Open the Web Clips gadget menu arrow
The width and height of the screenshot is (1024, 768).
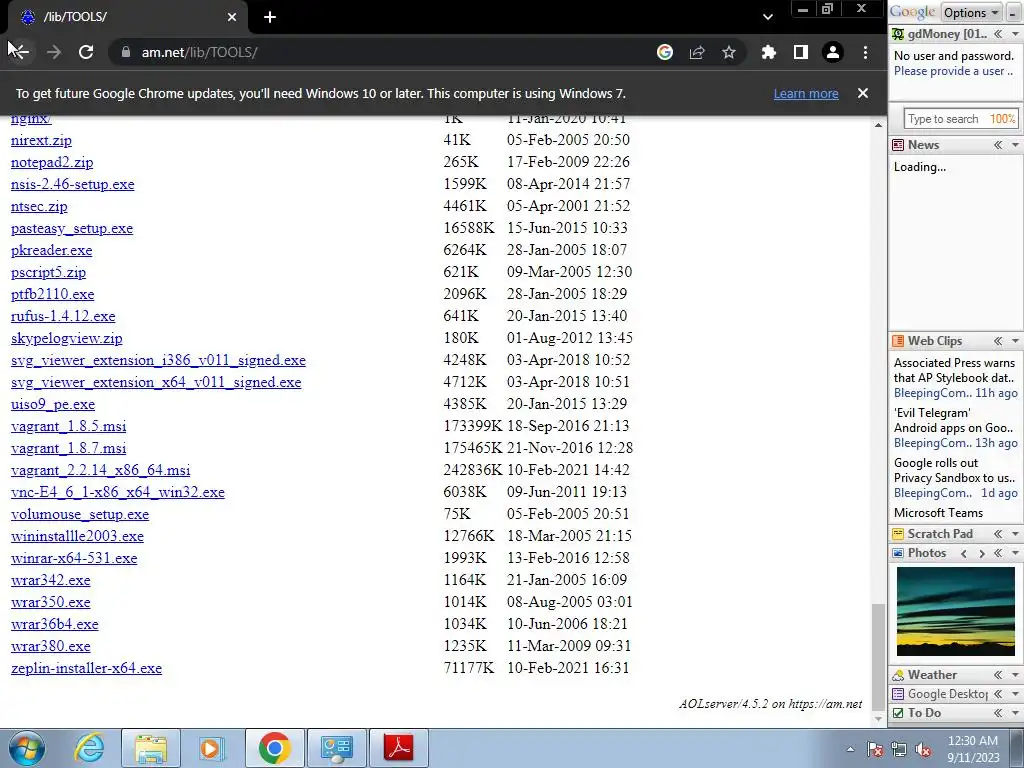pos(1015,341)
